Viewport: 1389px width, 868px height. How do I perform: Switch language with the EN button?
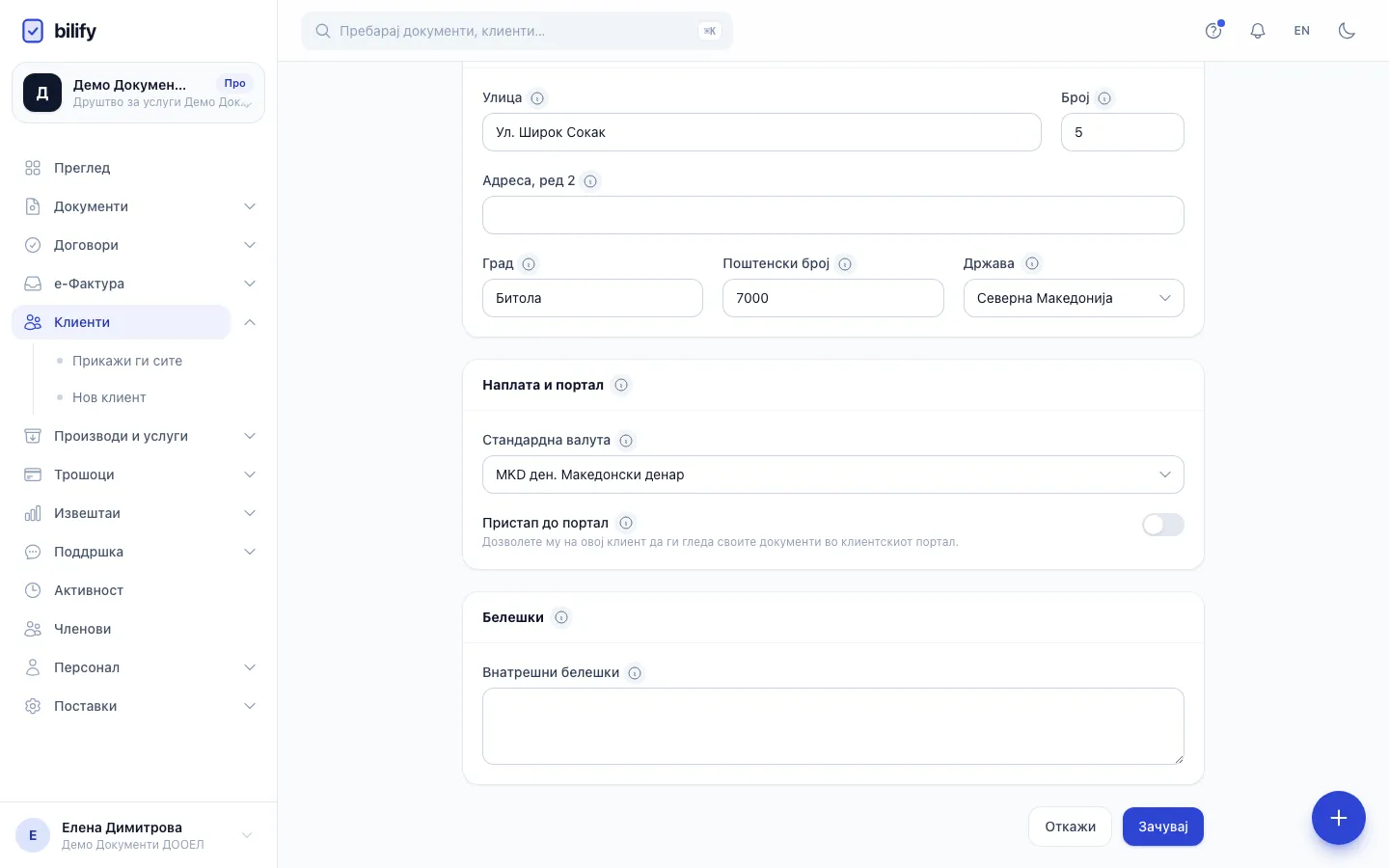[1302, 31]
